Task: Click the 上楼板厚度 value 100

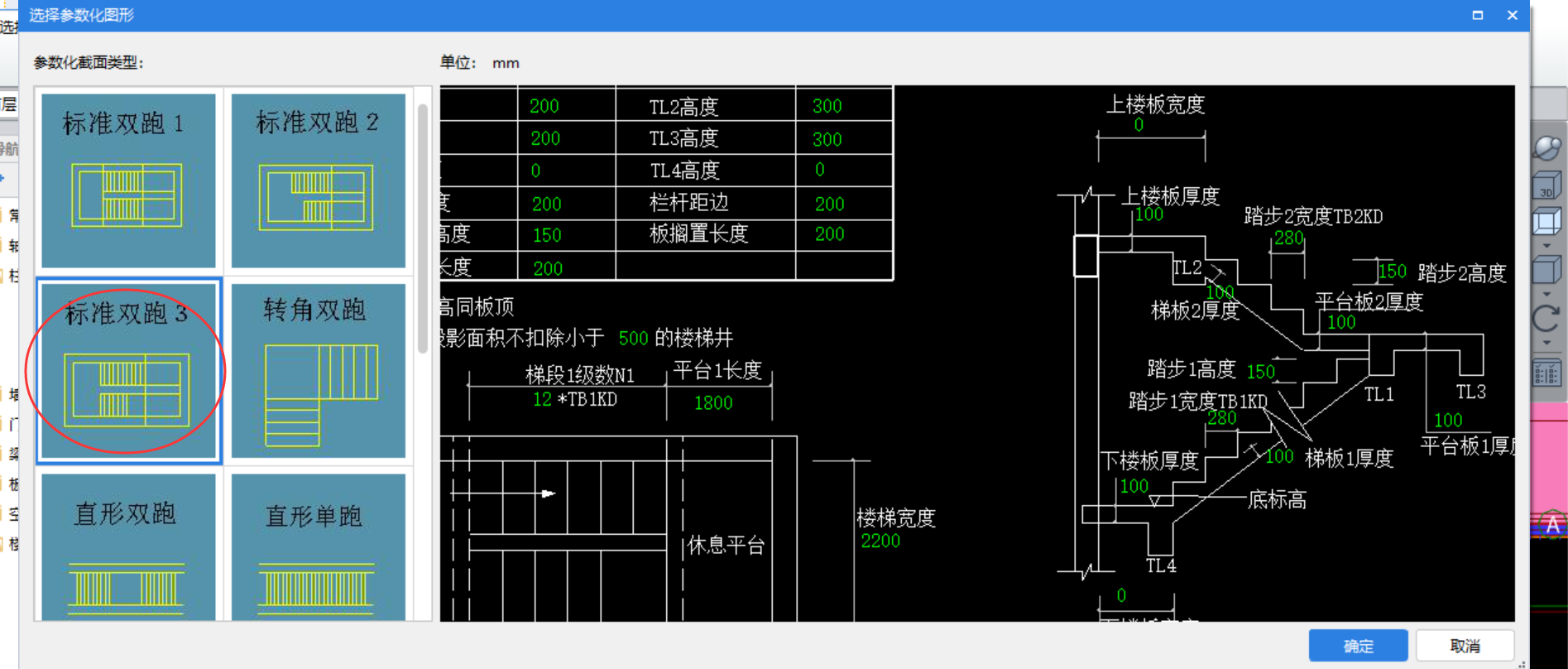Action: click(x=1148, y=215)
